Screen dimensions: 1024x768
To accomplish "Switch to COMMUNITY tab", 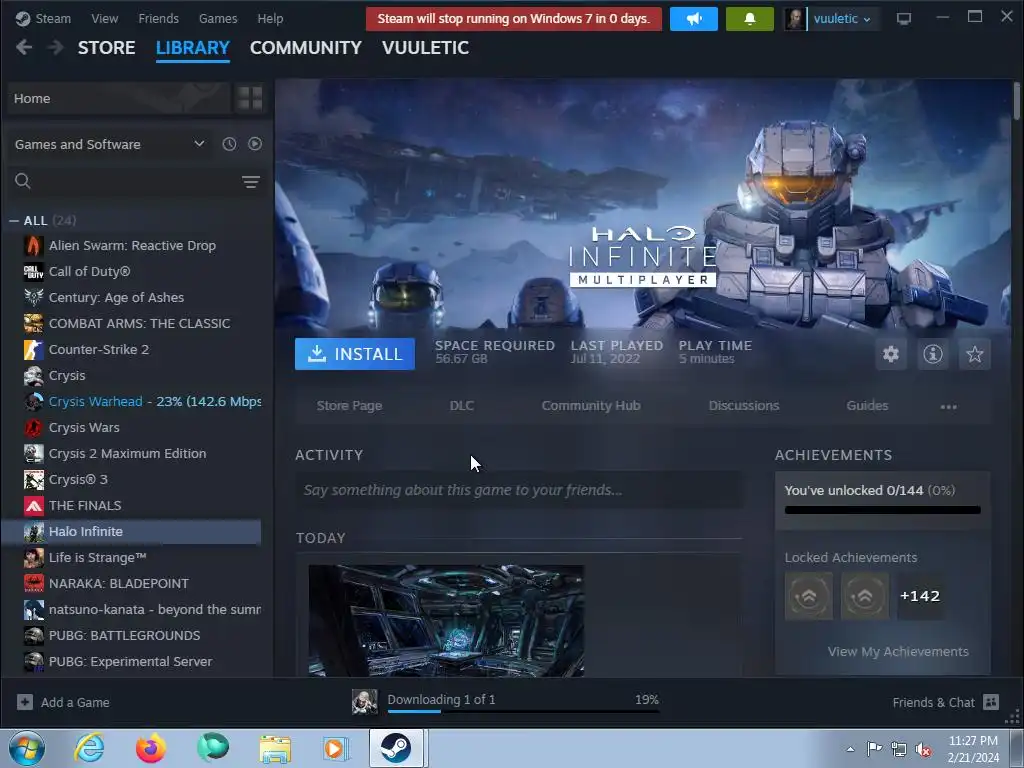I will [x=306, y=48].
